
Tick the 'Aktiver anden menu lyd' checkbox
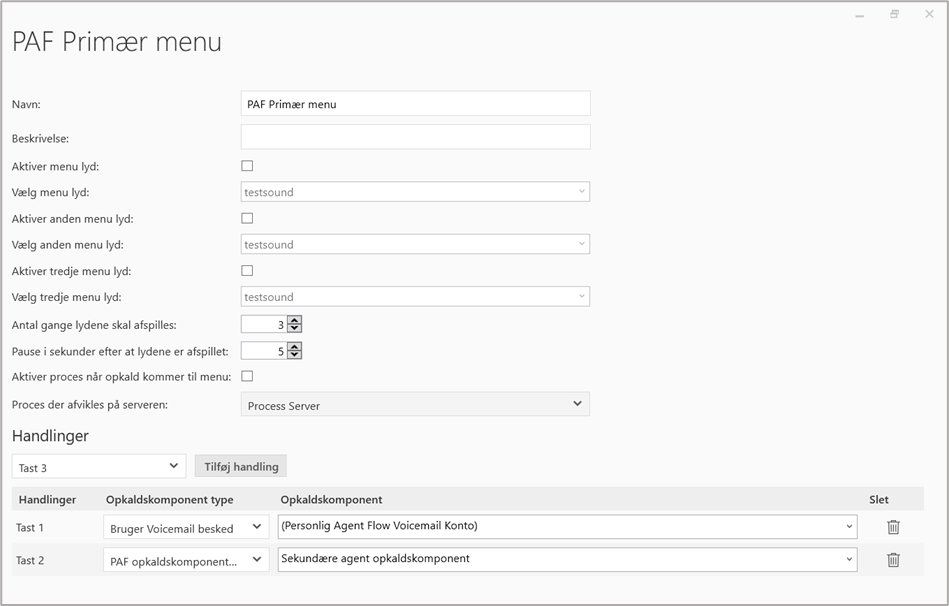click(247, 218)
